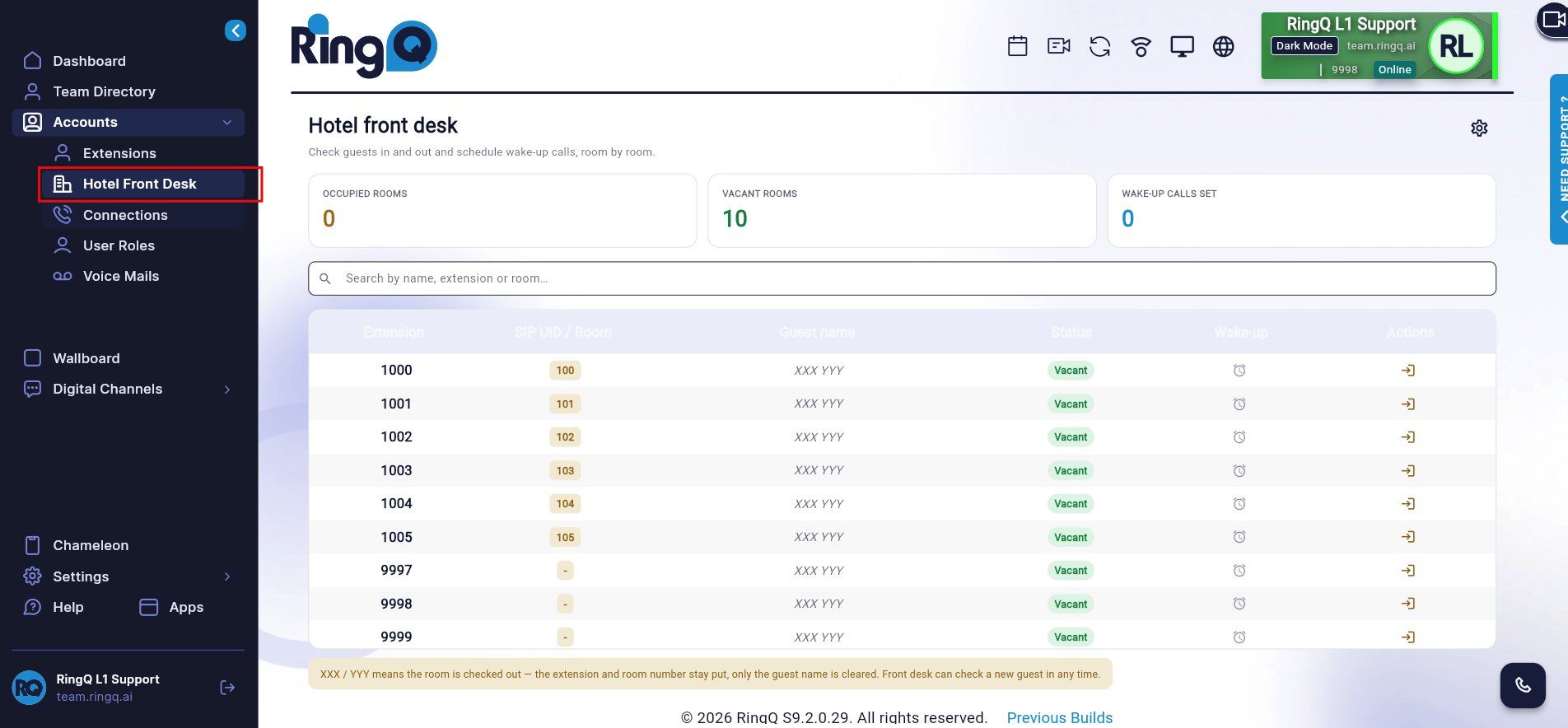1568x728 pixels.
Task: Click the video camera icon in header toolbar
Action: (1059, 46)
